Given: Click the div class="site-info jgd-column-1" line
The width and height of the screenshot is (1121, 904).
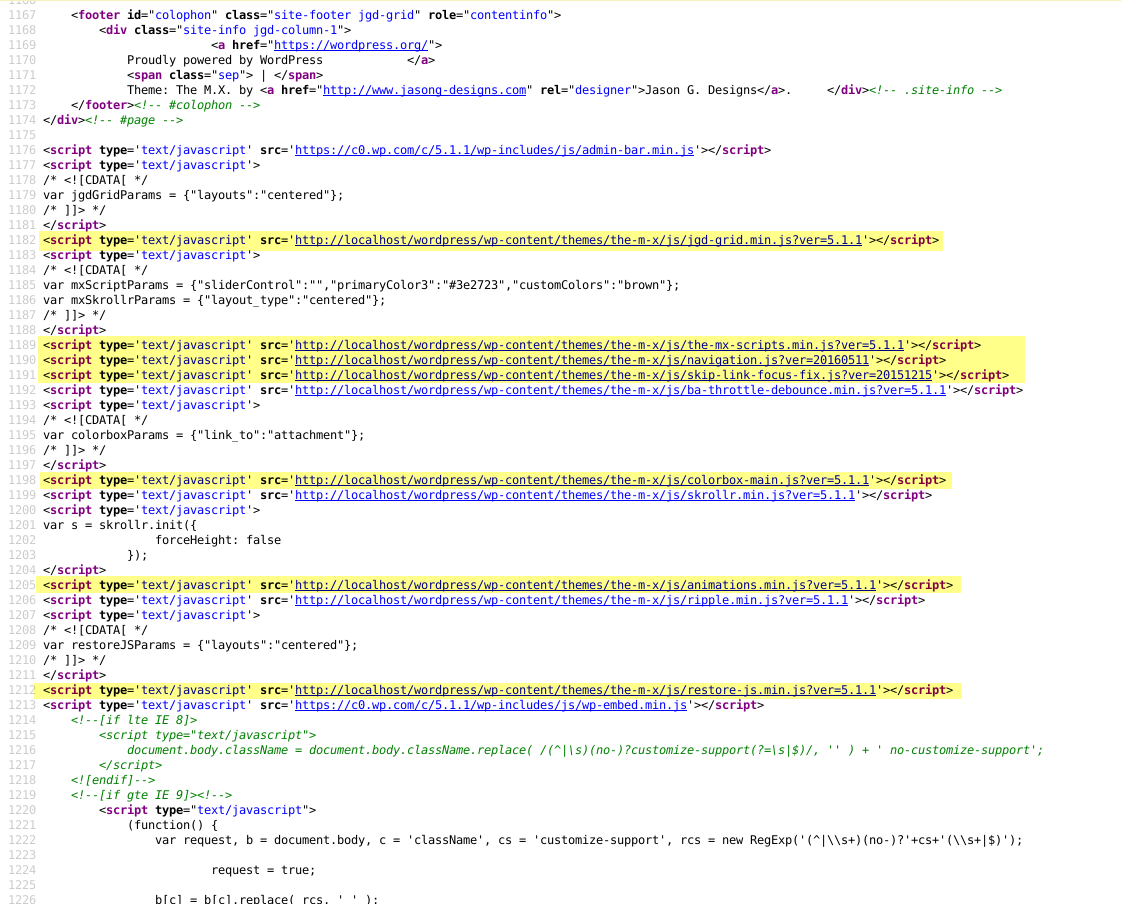Looking at the screenshot, I should tap(225, 30).
